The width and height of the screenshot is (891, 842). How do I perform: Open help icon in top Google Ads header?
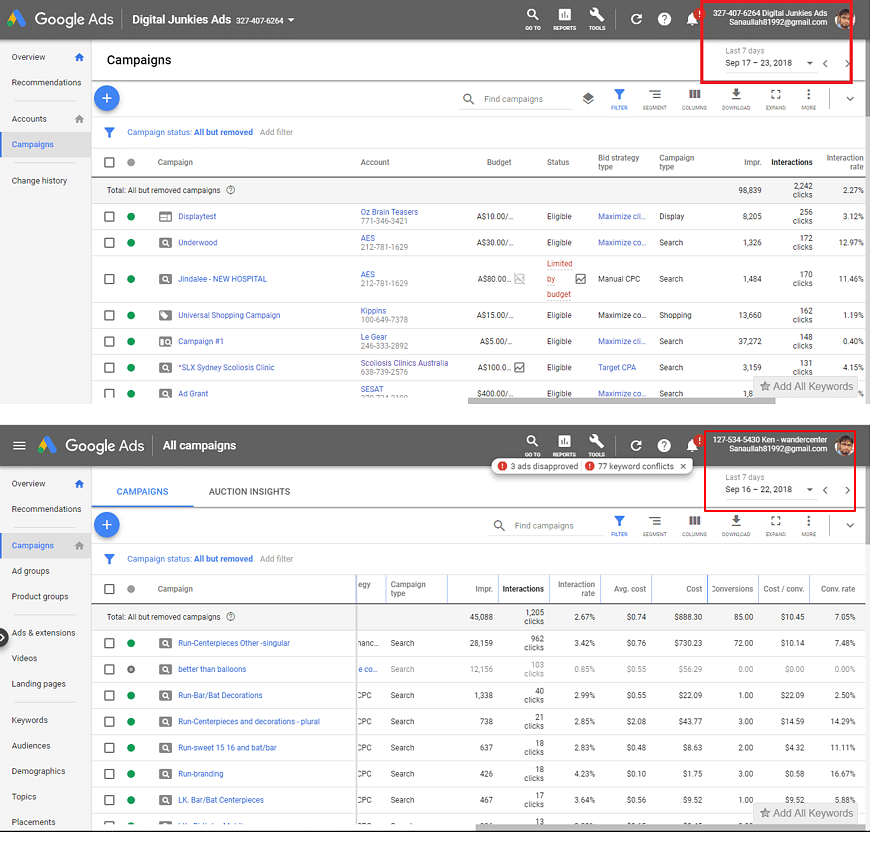(664, 19)
